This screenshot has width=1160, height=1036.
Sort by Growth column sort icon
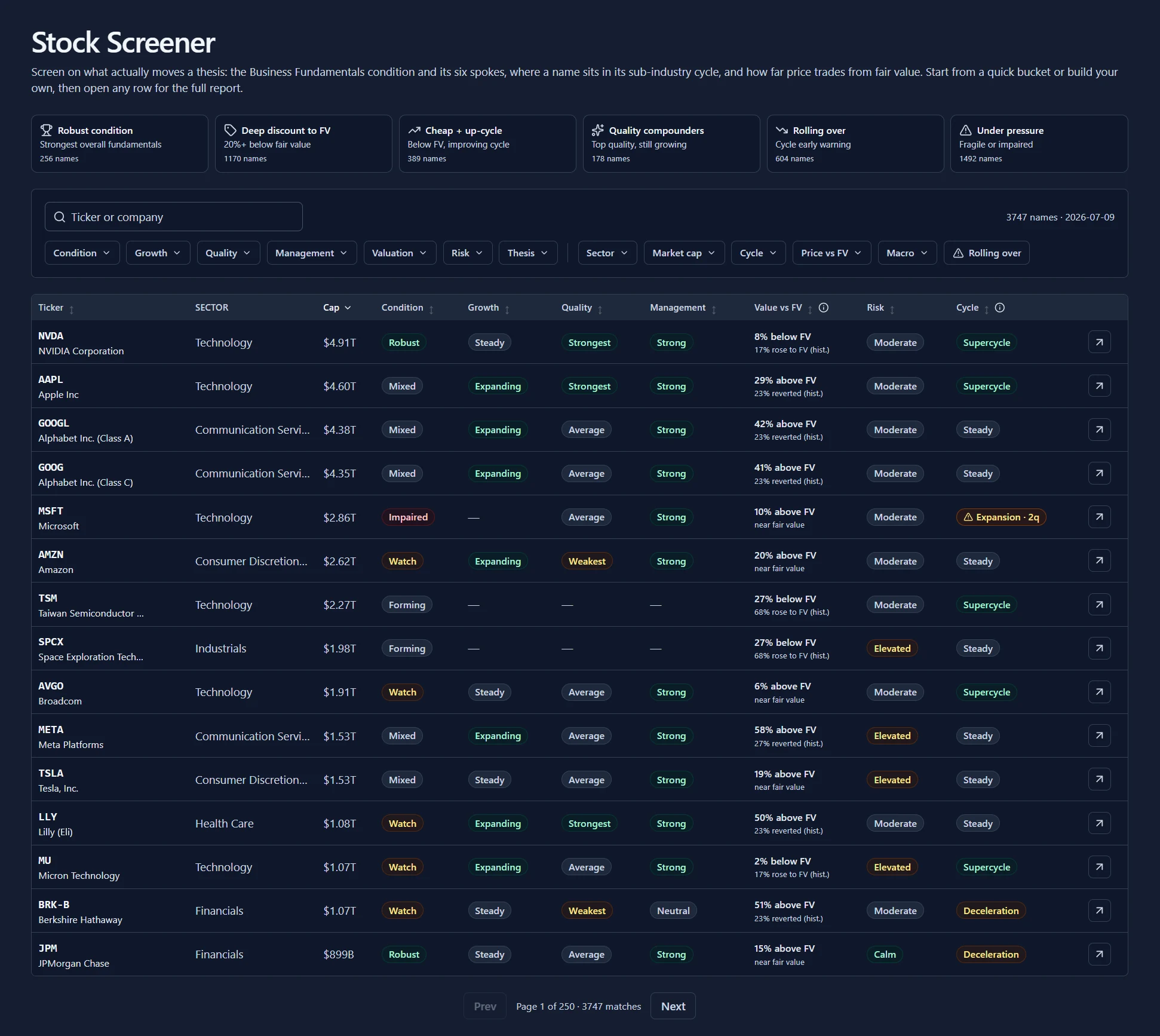click(x=507, y=309)
